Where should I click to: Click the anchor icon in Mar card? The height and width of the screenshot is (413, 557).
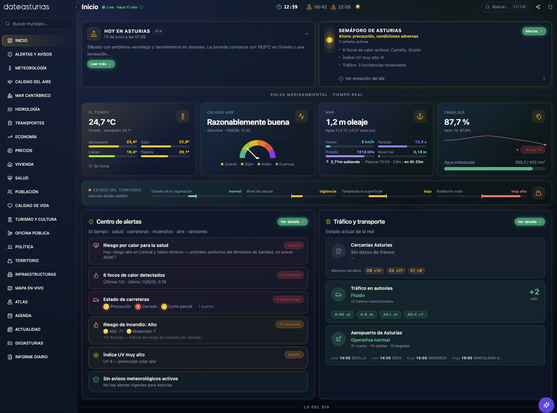pos(420,116)
